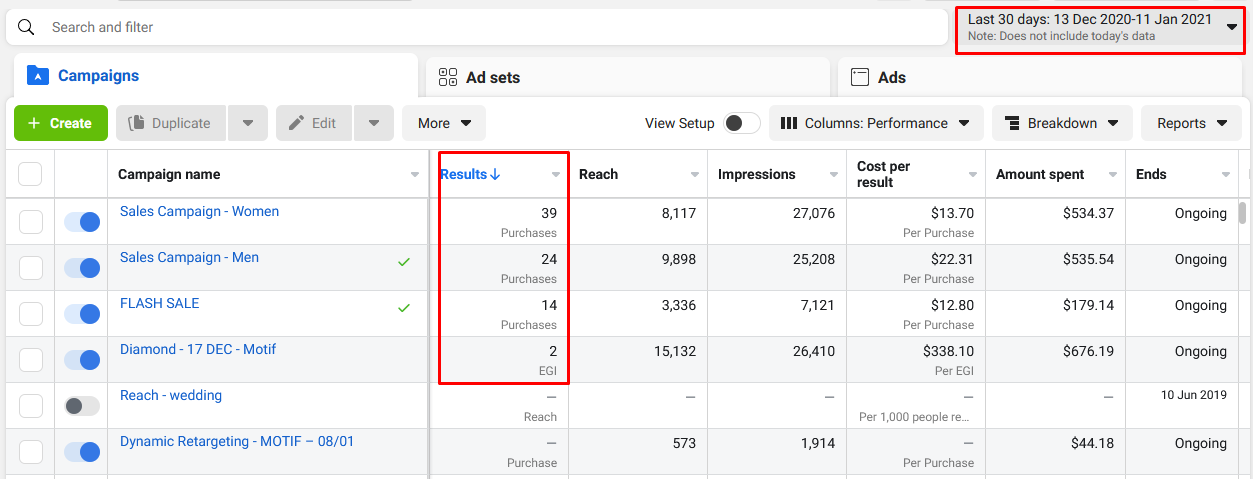The height and width of the screenshot is (479, 1253).
Task: Switch to the Ad sets tab
Action: [x=493, y=77]
